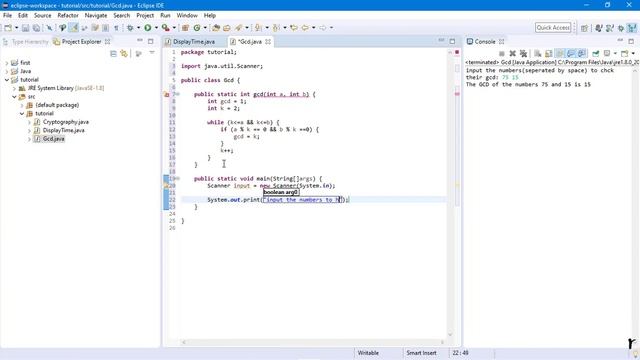Save the current file with Save icon
The width and height of the screenshot is (640, 360).
25,28
